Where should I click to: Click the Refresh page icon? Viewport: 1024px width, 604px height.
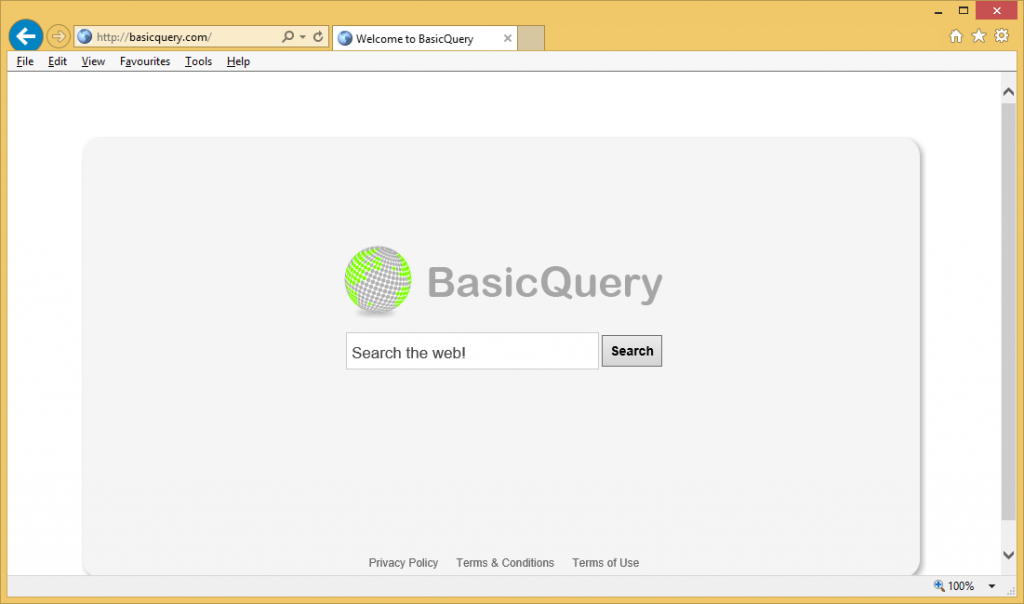click(319, 37)
